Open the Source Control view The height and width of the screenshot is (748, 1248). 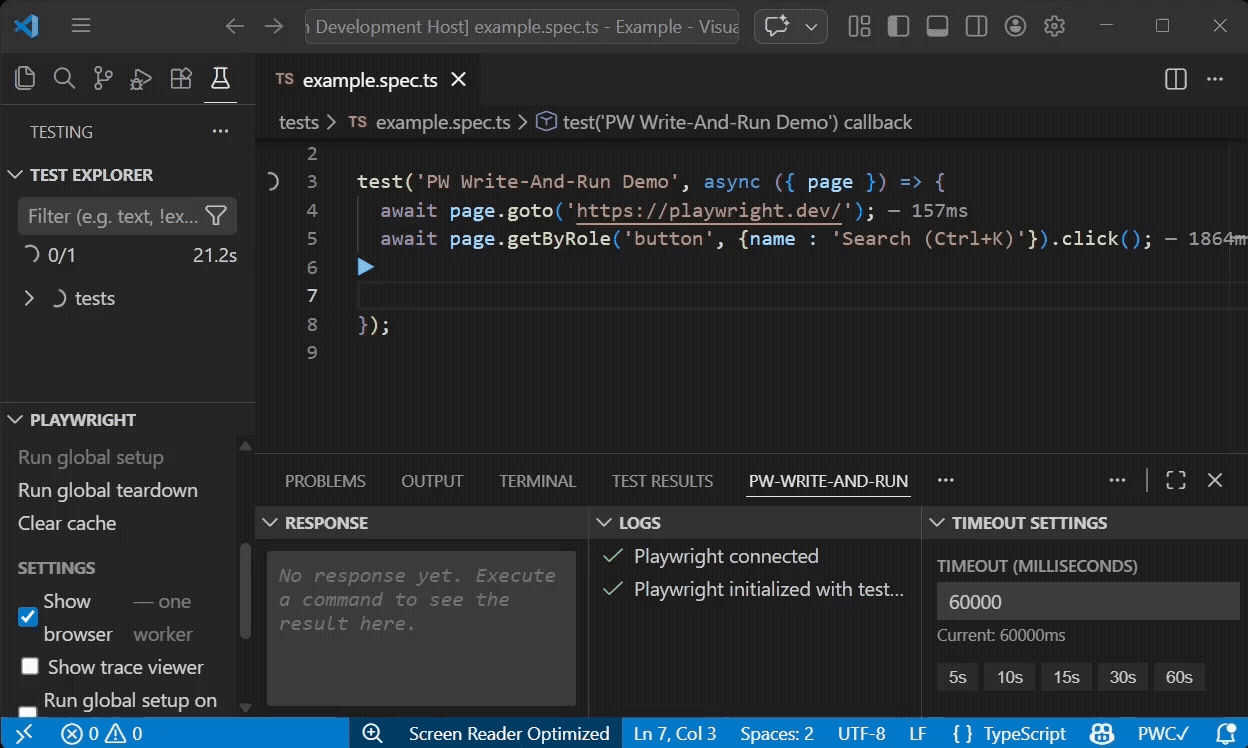pyautogui.click(x=102, y=77)
